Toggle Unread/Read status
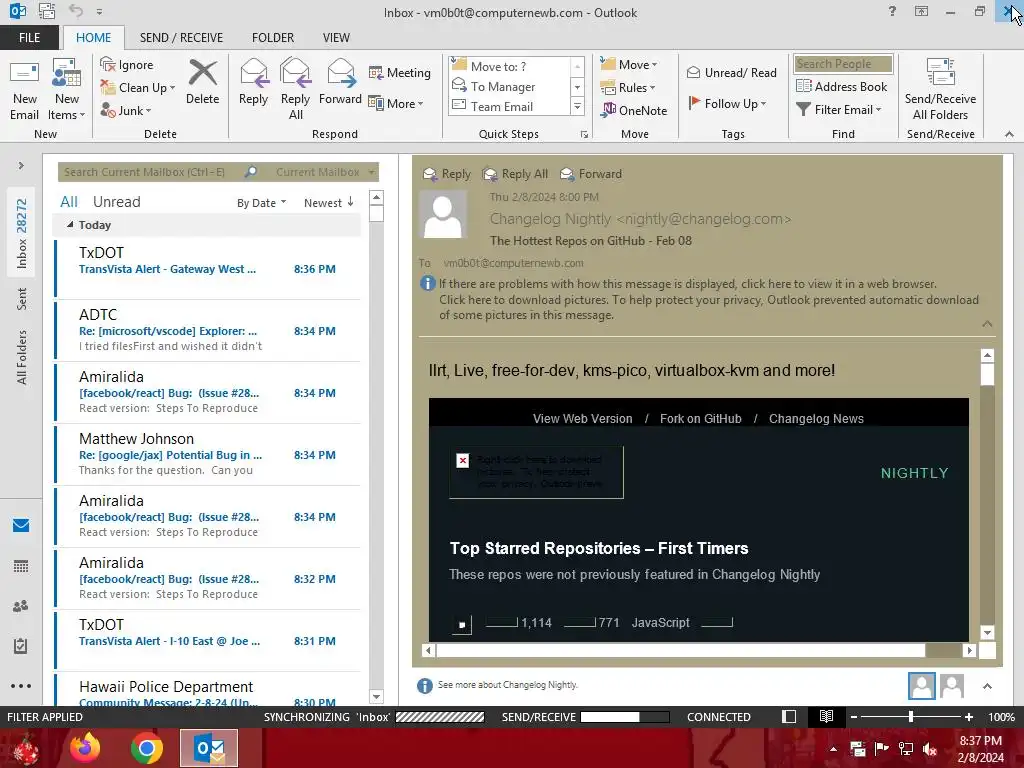Screen dimensions: 1024x768 (731, 72)
